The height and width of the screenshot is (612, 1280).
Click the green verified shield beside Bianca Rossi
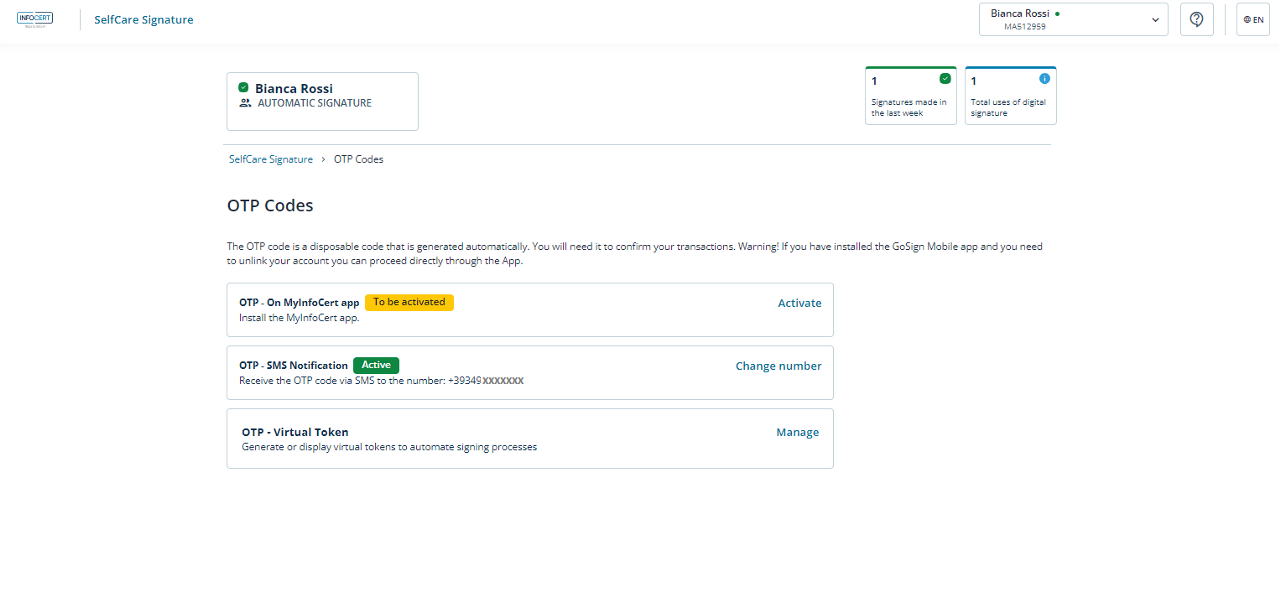(x=244, y=88)
